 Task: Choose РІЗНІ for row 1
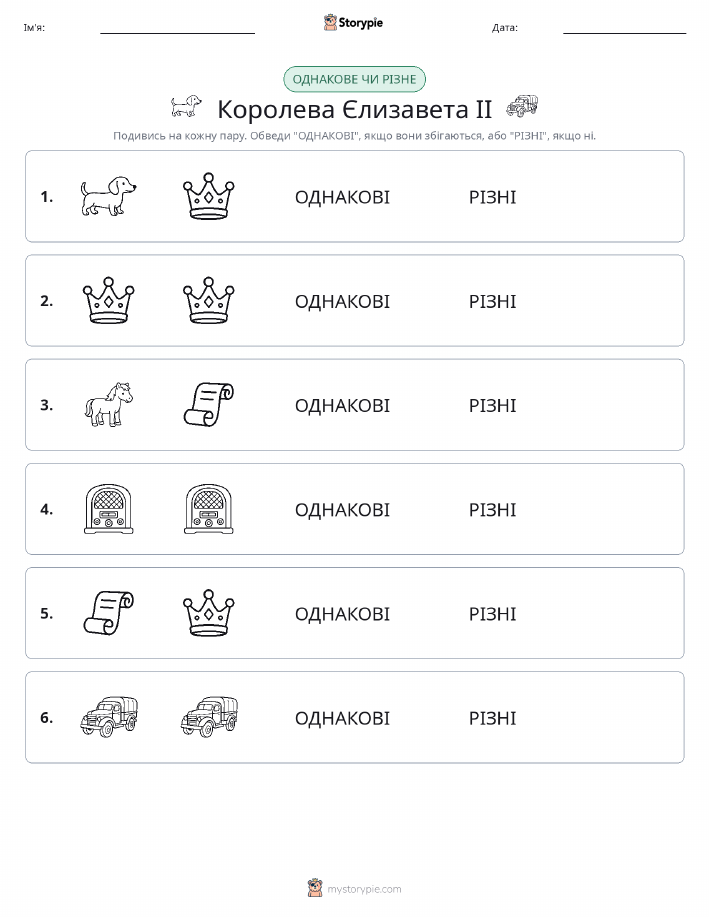(493, 197)
